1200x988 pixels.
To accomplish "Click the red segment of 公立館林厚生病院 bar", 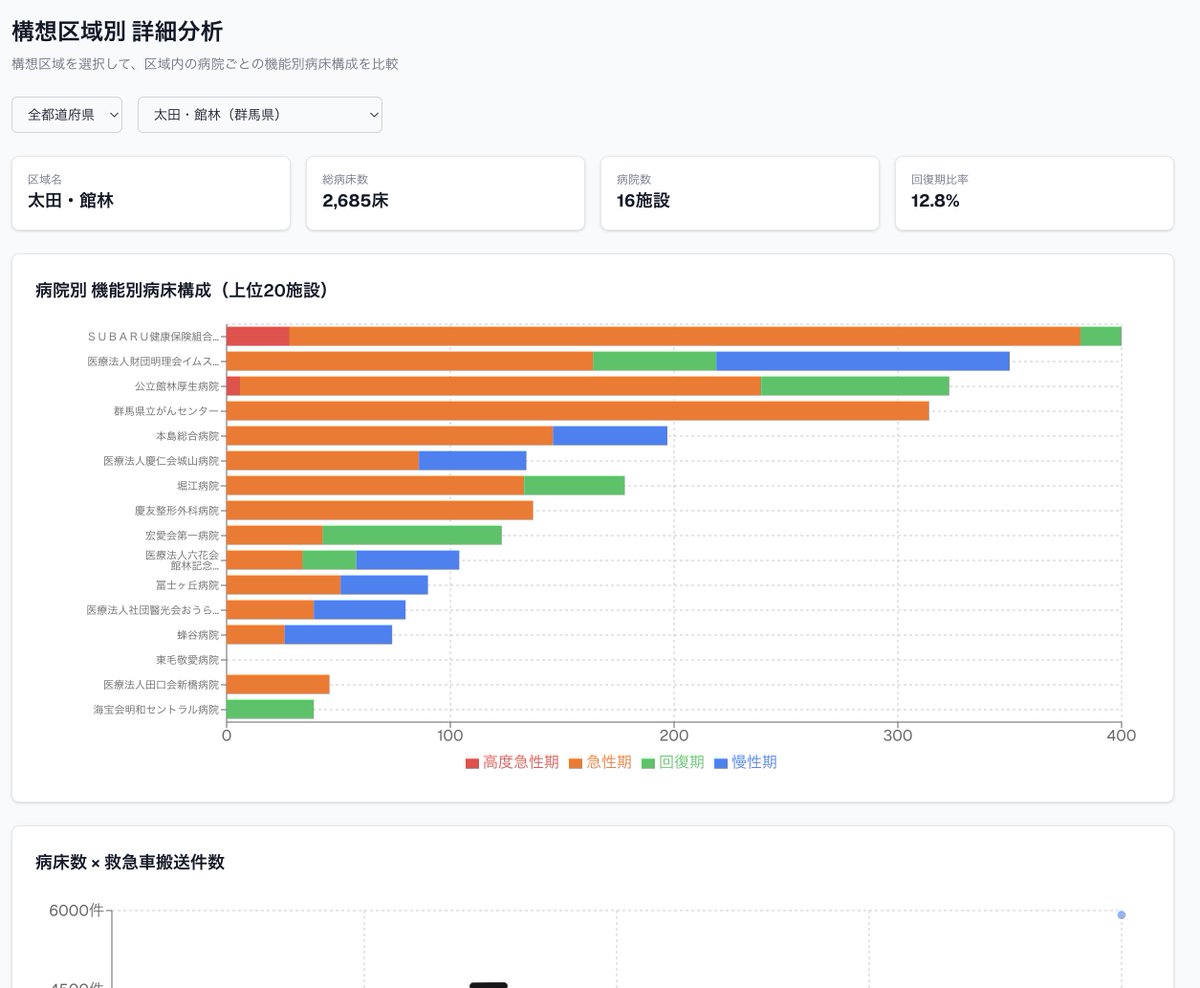I will pyautogui.click(x=234, y=386).
